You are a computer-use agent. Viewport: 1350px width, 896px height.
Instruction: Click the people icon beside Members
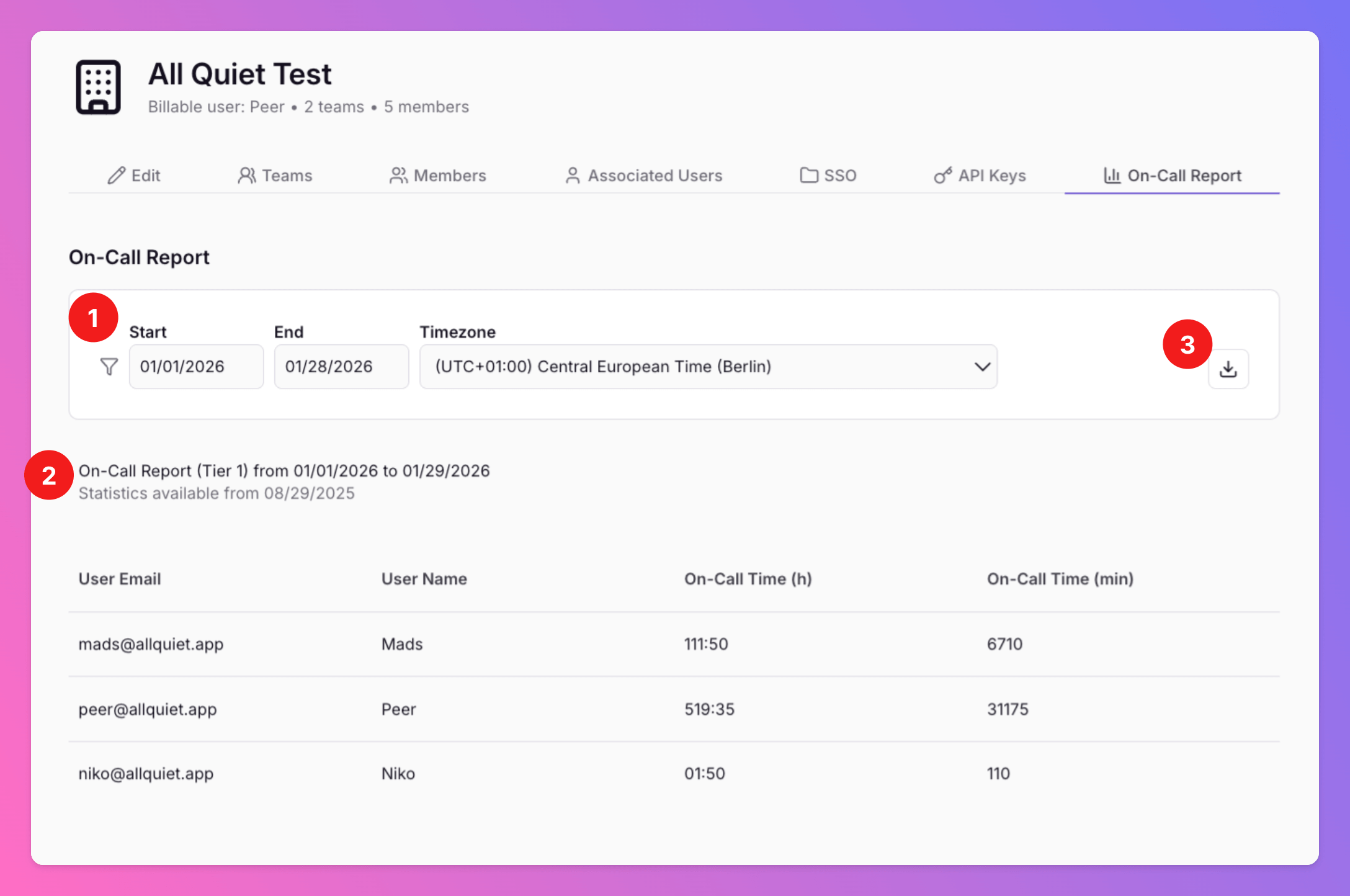click(x=398, y=176)
